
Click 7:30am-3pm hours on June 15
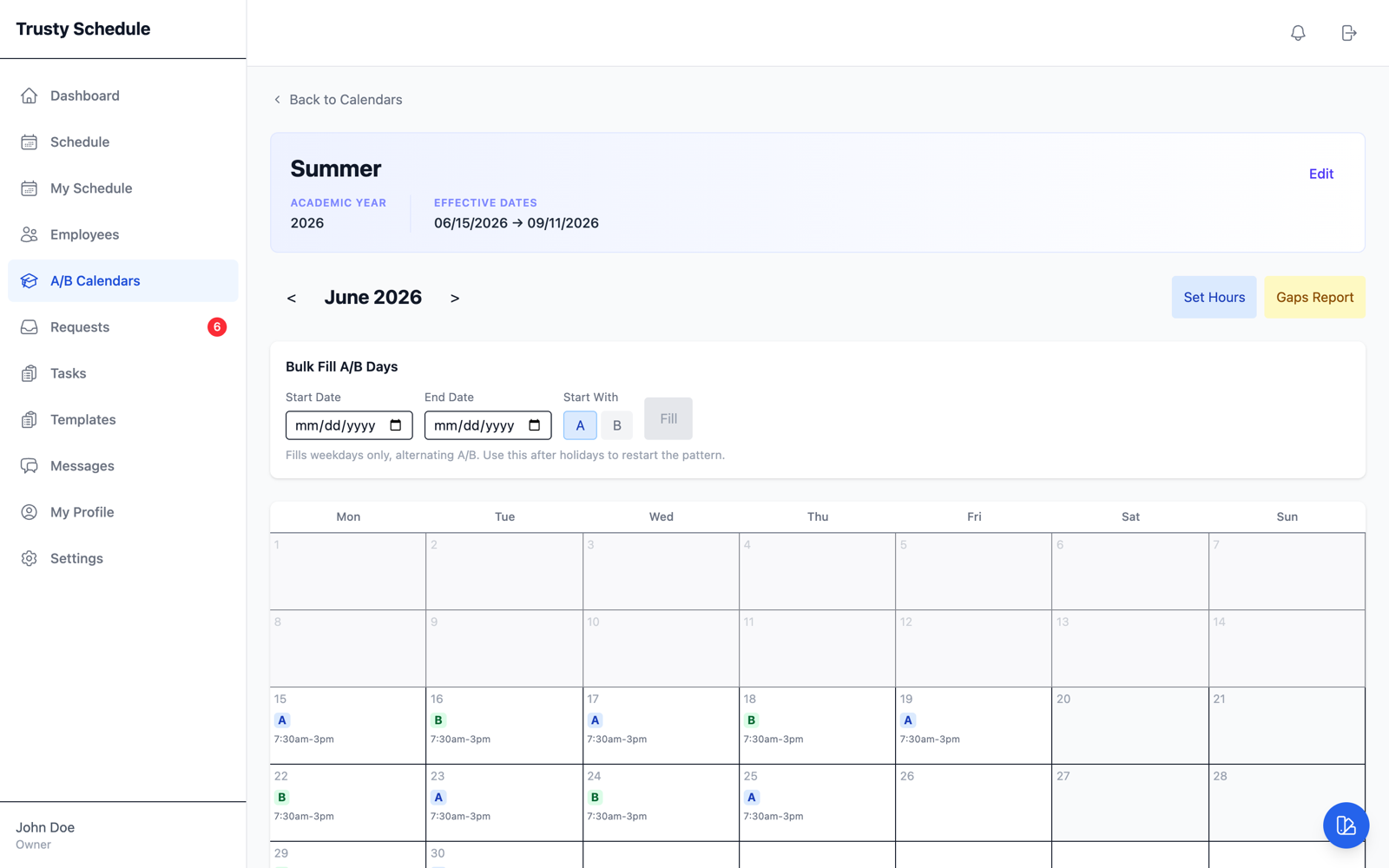tap(304, 740)
